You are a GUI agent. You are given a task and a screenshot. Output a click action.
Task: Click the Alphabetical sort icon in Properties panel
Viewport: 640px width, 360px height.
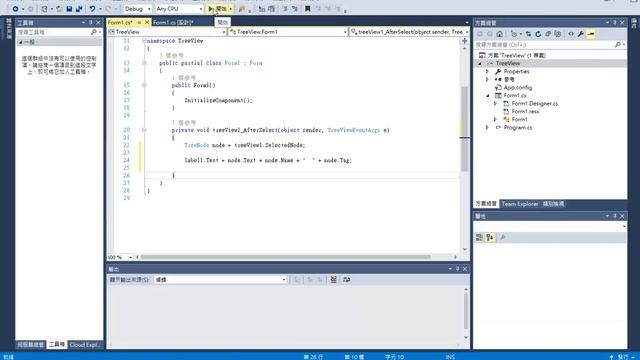490,237
